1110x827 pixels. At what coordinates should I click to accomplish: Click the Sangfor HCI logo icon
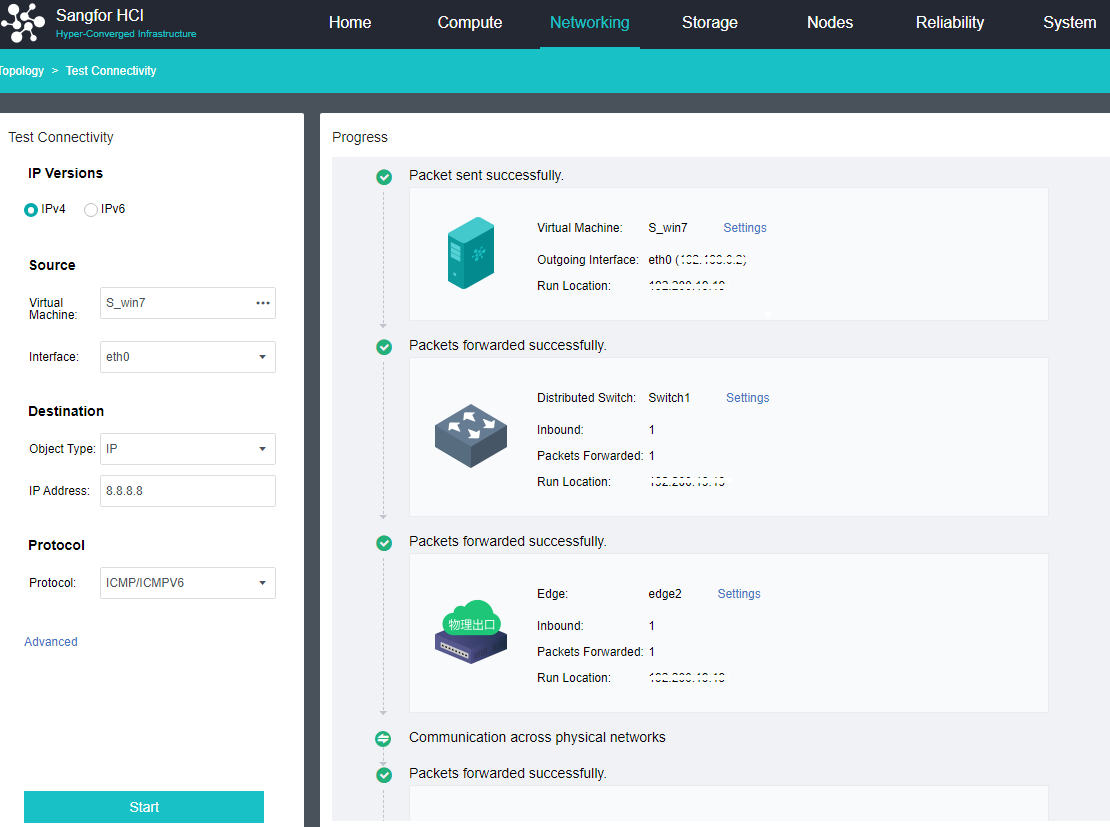pyautogui.click(x=24, y=24)
